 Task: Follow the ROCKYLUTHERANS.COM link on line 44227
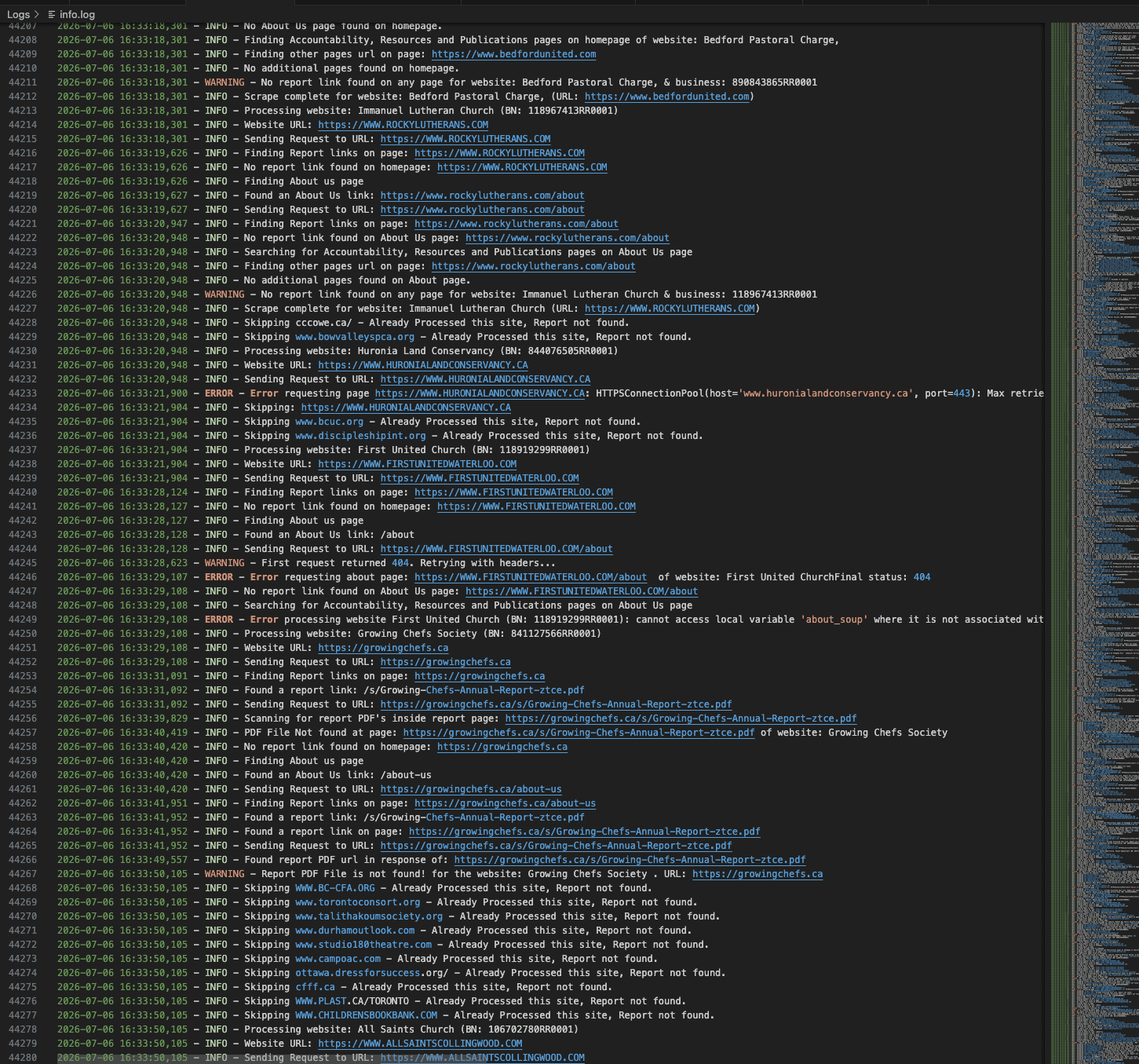(x=670, y=309)
